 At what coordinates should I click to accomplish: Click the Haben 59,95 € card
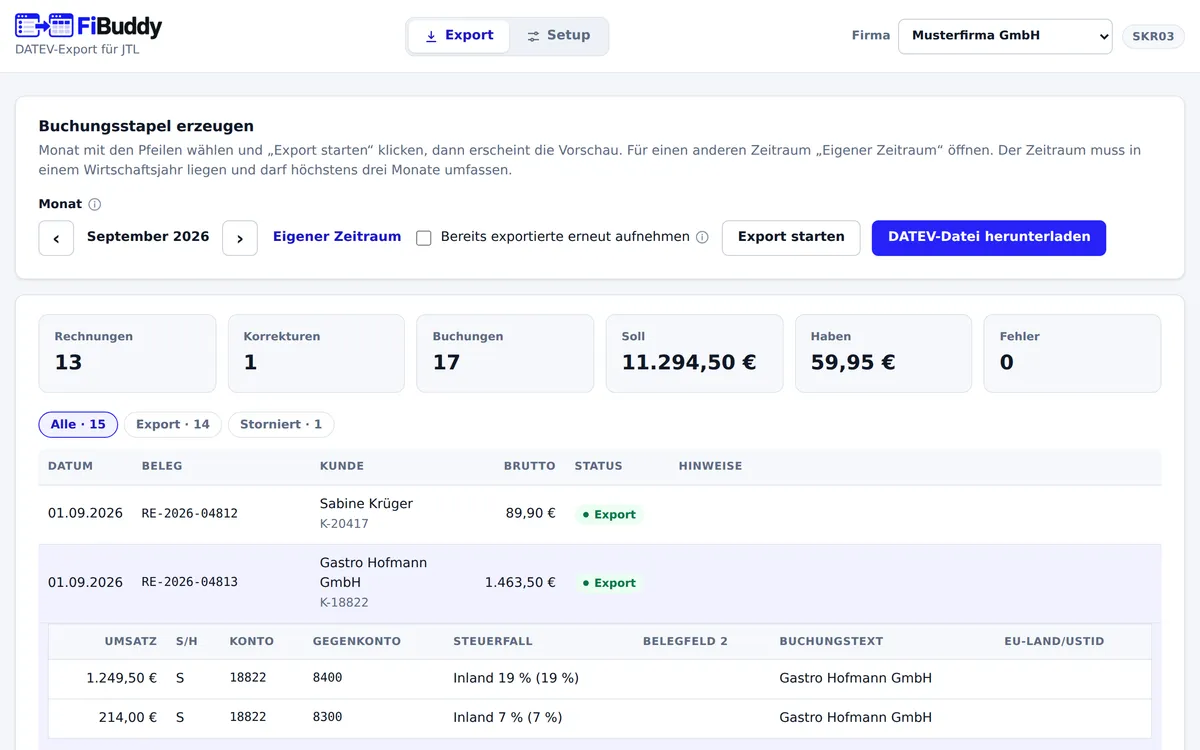[883, 354]
